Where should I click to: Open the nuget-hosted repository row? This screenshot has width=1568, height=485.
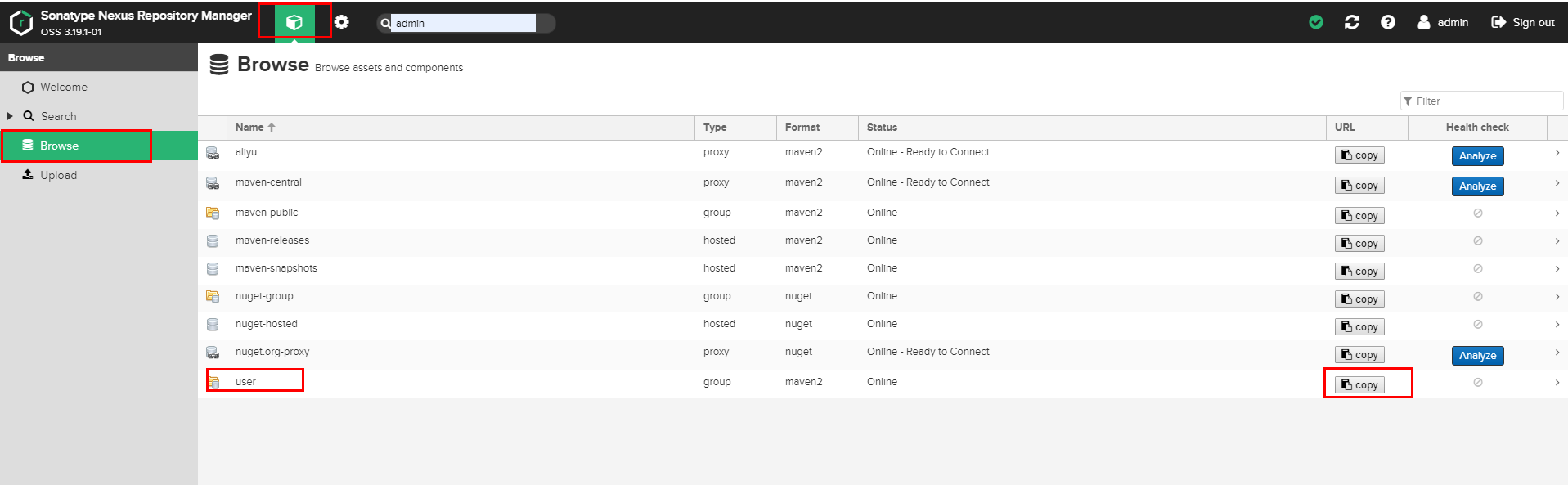[x=883, y=326]
